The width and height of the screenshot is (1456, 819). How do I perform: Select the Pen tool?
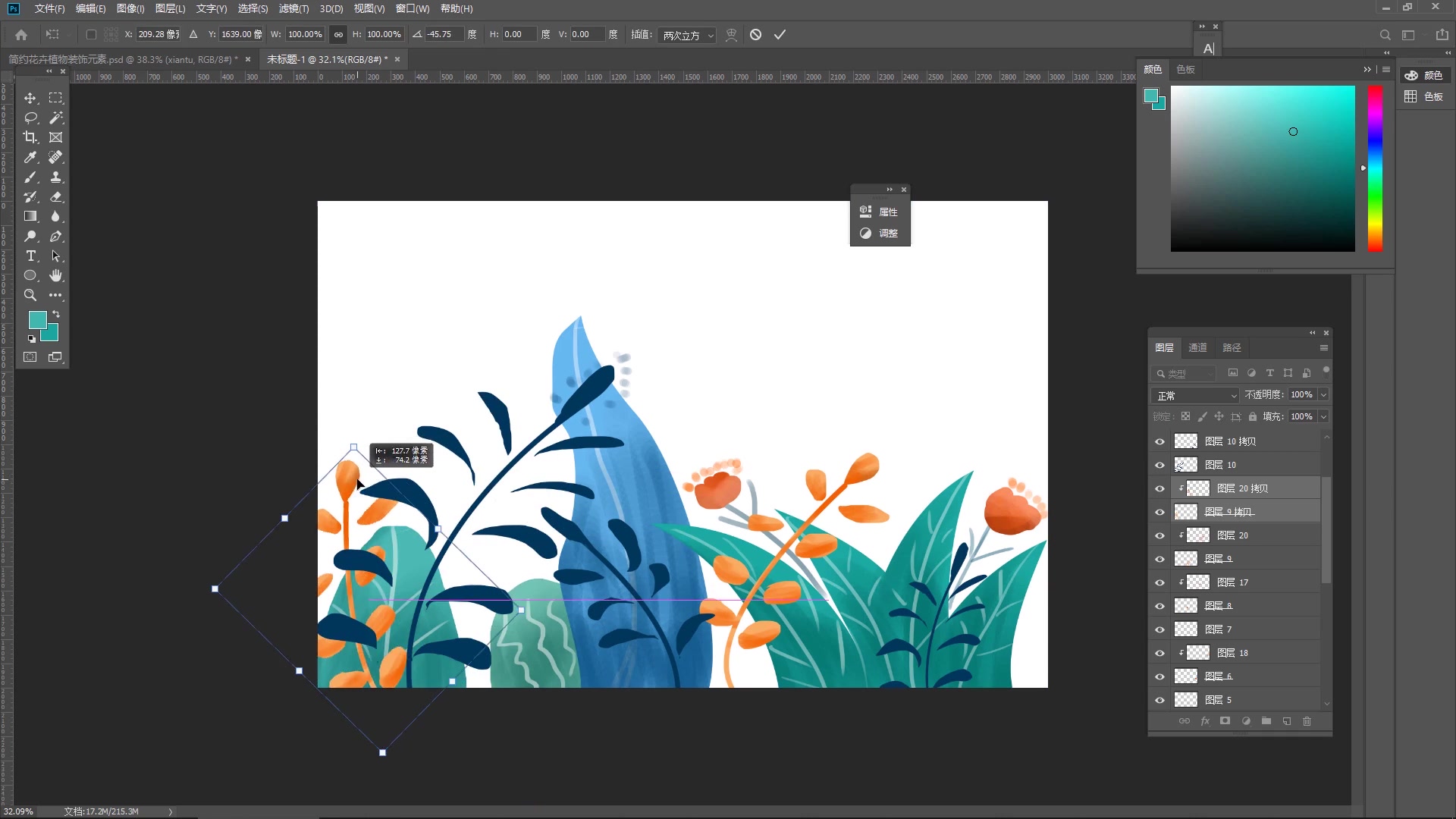pyautogui.click(x=55, y=236)
